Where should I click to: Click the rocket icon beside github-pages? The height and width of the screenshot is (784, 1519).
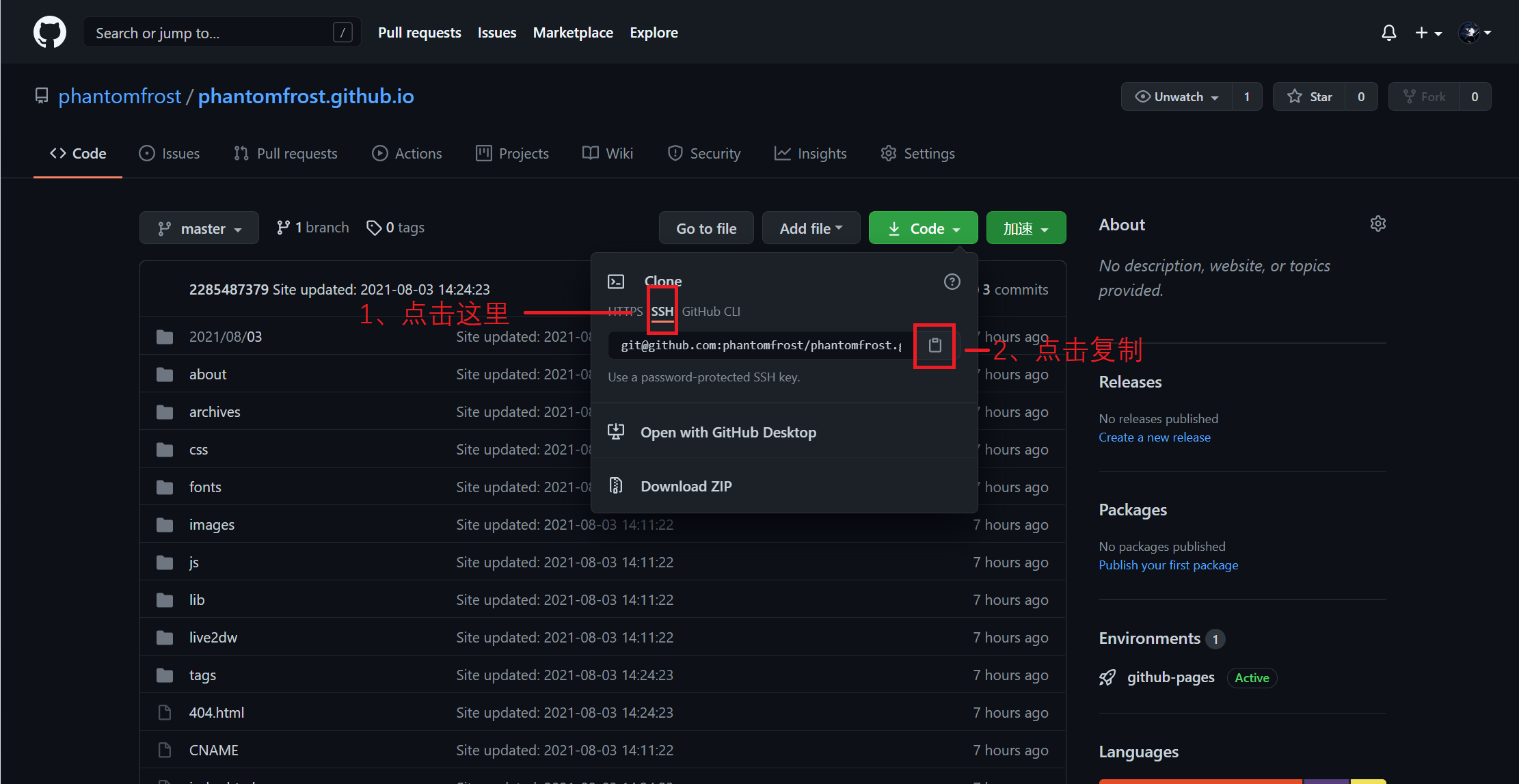(x=1107, y=677)
